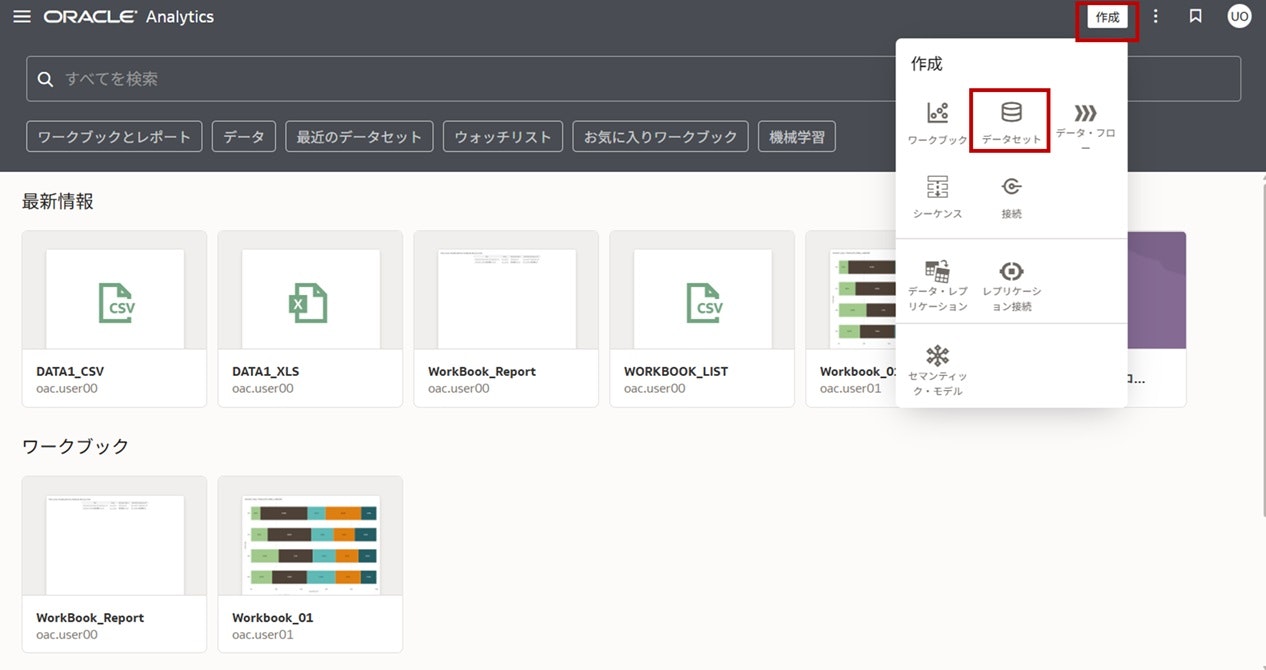This screenshot has width=1266, height=670.
Task: Choose レプリケーション接続 in create menu
Action: [1011, 285]
